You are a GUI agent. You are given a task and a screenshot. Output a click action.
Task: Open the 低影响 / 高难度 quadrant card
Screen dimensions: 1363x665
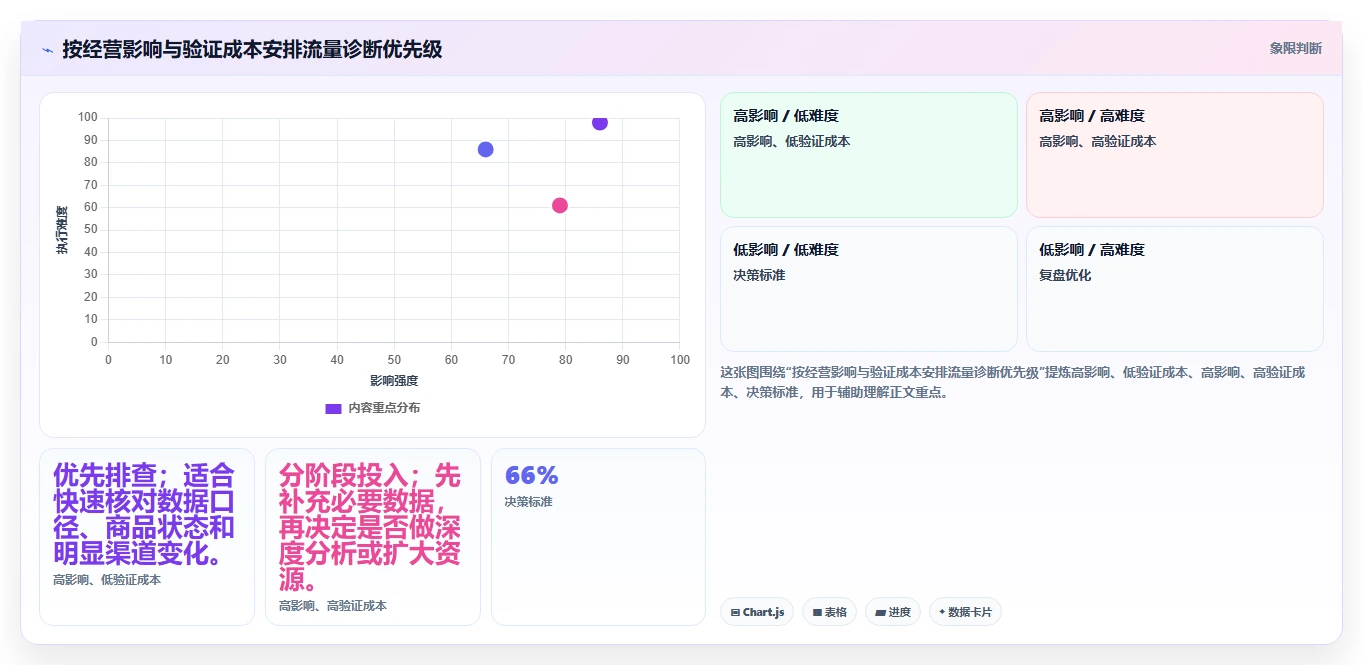click(1175, 289)
